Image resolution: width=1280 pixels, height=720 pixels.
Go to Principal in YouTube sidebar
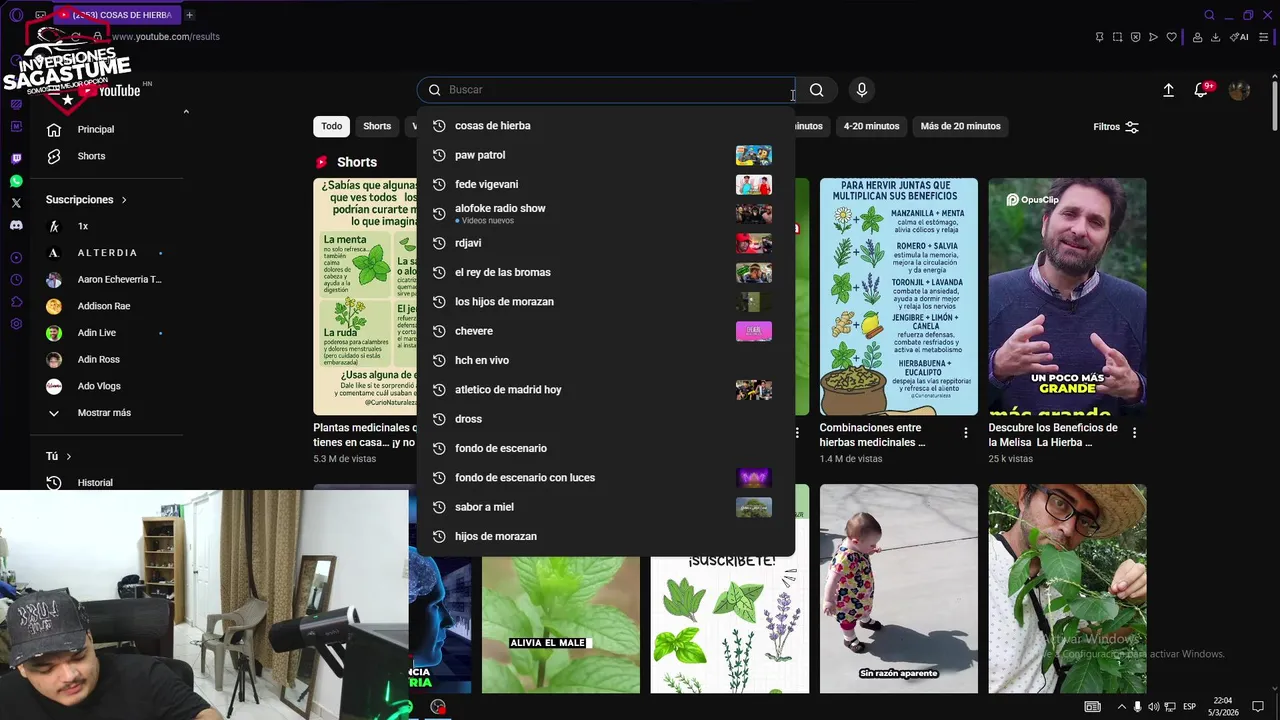tap(96, 129)
